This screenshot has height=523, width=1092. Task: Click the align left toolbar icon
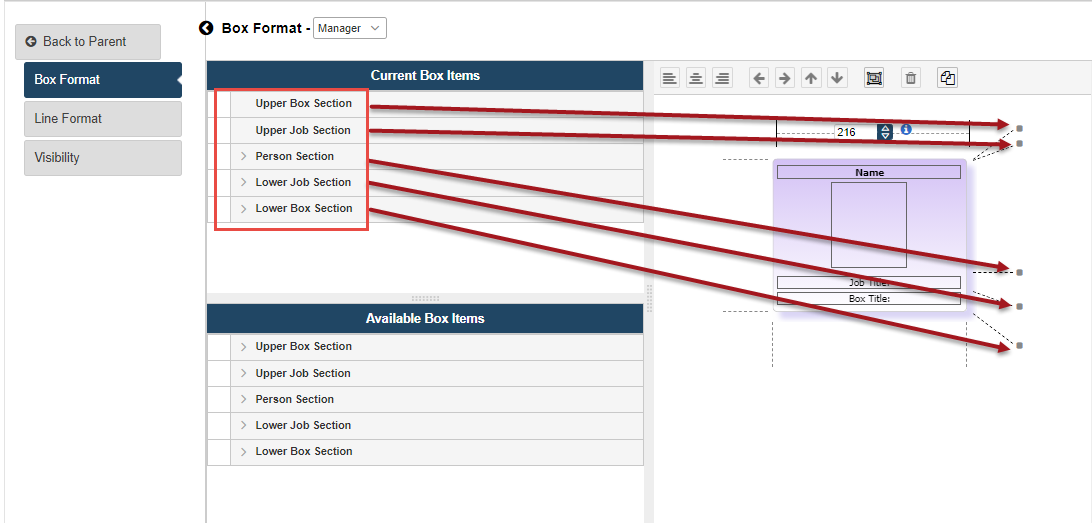(669, 78)
